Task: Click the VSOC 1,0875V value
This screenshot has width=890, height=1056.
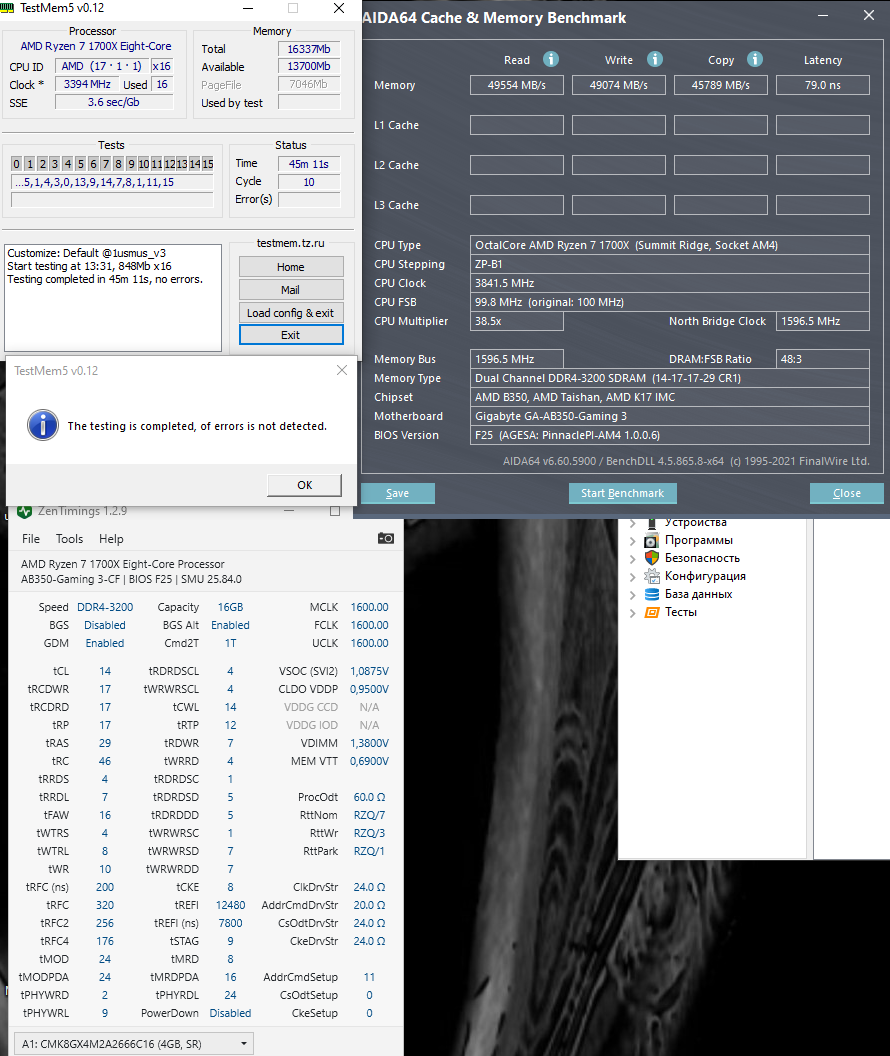Action: (369, 671)
